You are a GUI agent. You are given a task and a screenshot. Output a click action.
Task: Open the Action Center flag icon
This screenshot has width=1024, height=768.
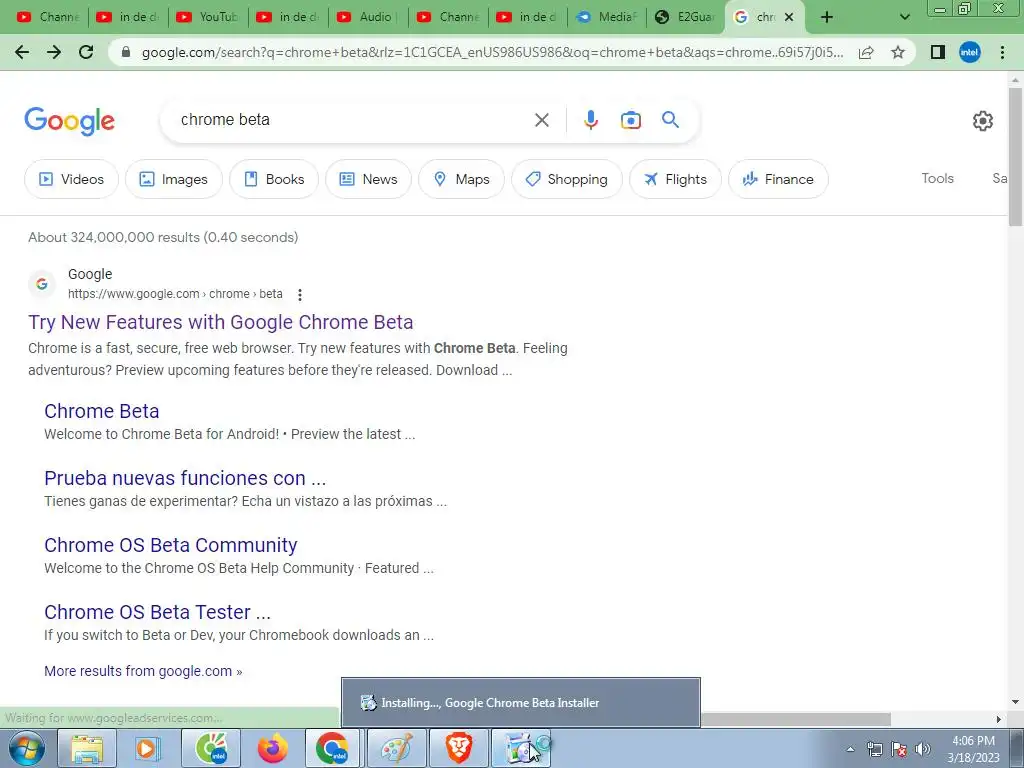click(899, 750)
